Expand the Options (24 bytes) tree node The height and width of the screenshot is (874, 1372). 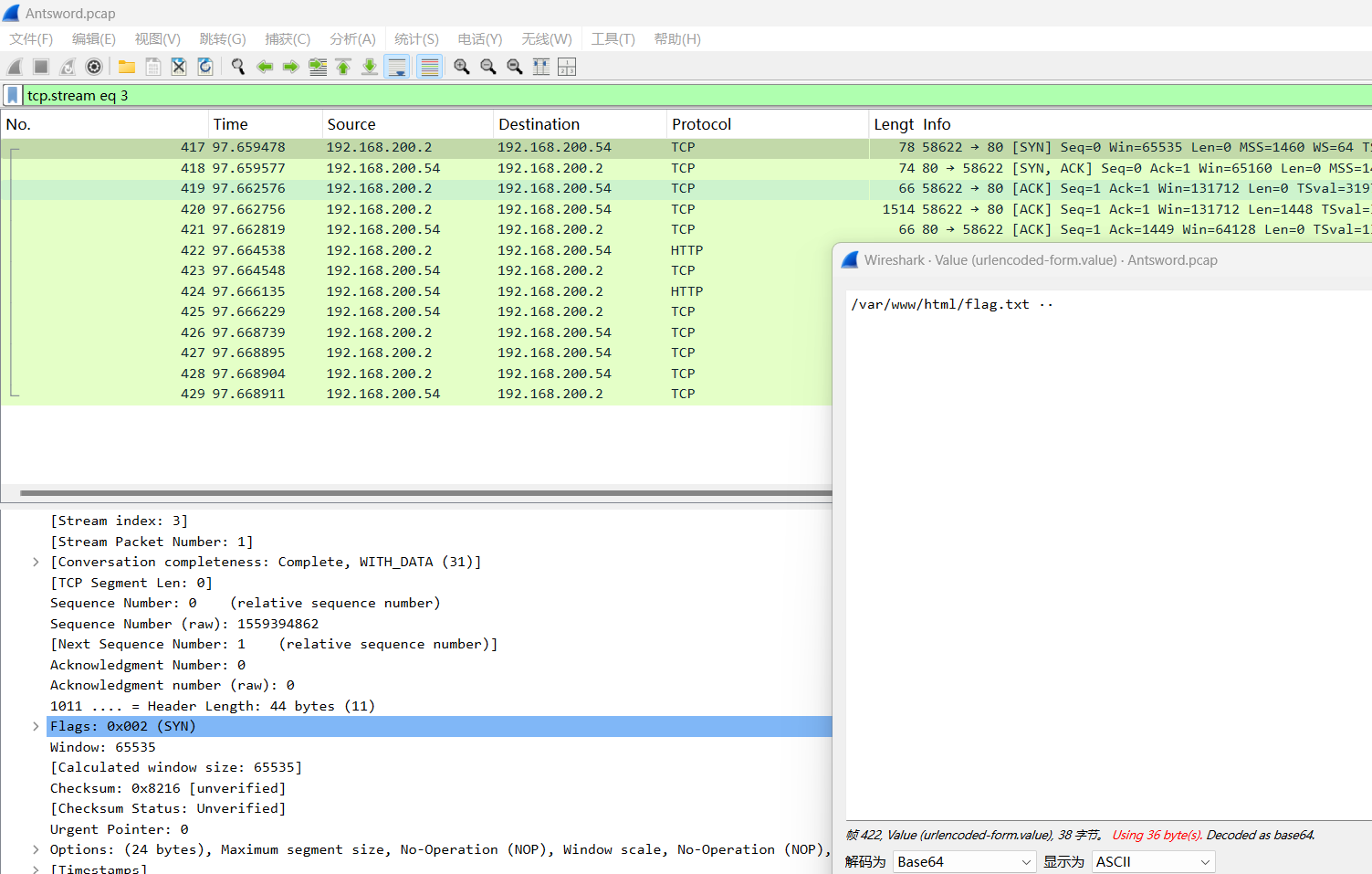click(x=36, y=850)
